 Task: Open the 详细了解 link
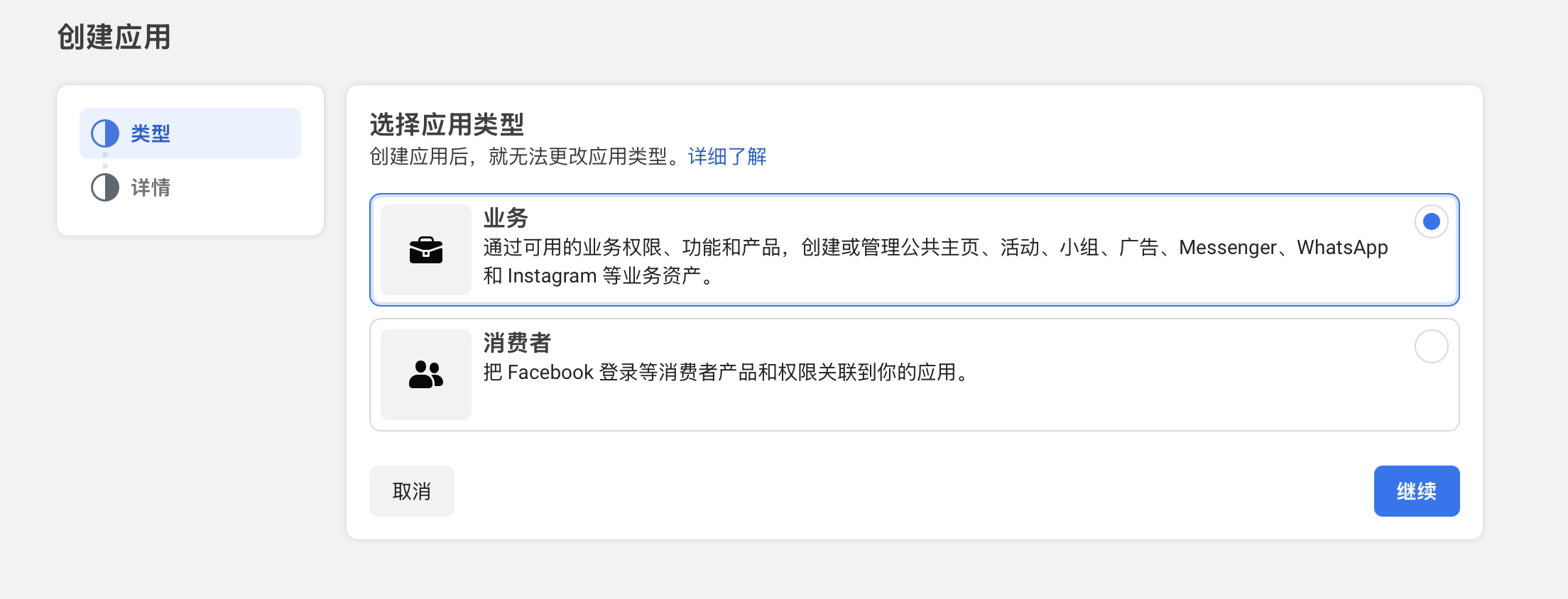727,156
